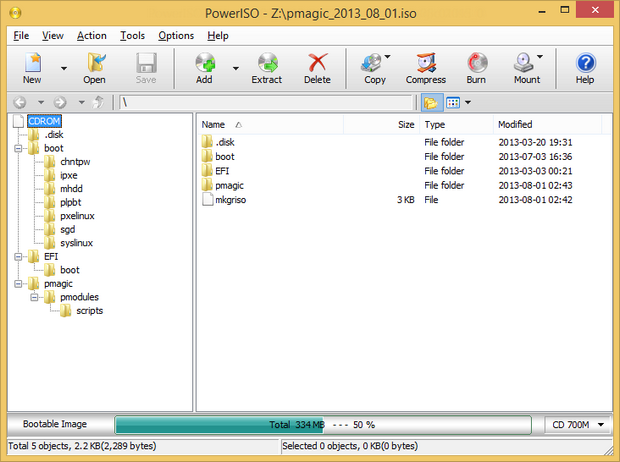
Task: Click the red Delete icon
Action: [x=318, y=63]
